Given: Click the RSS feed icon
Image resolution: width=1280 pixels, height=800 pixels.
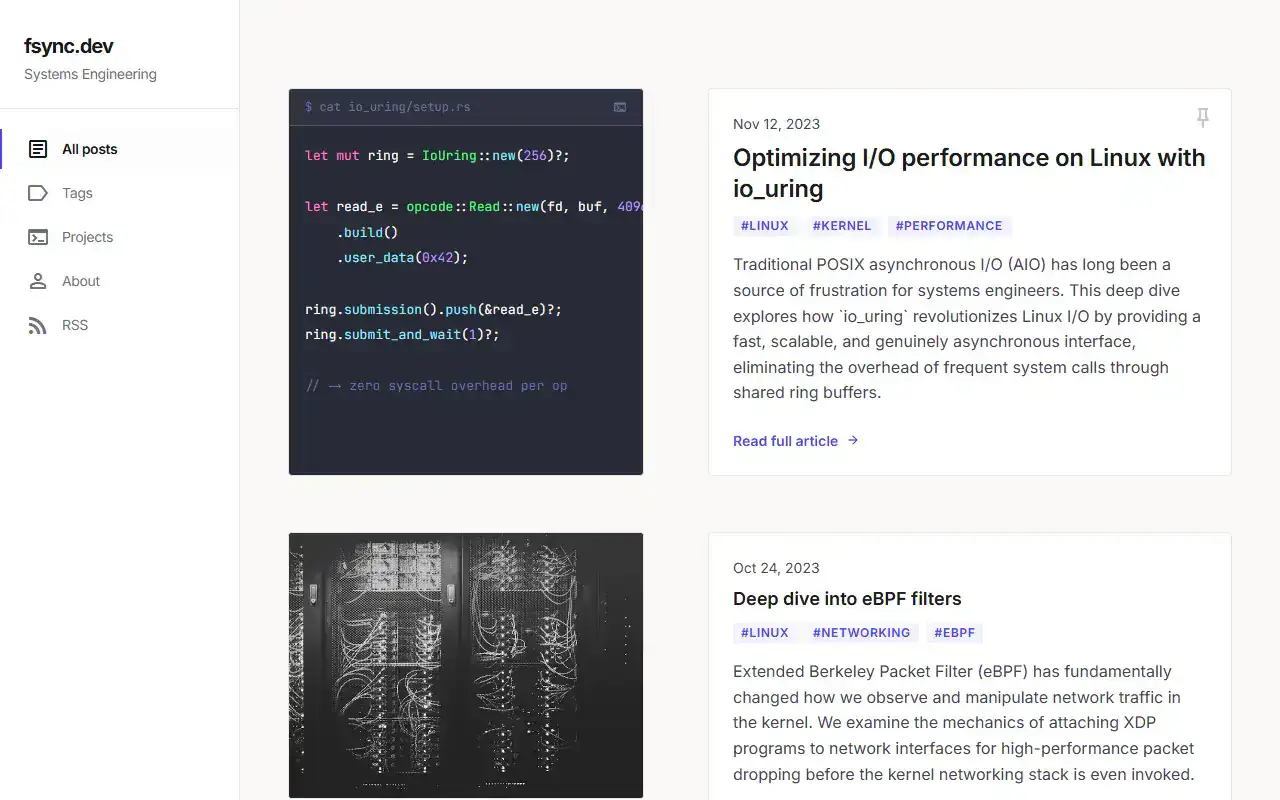Looking at the screenshot, I should [x=38, y=325].
